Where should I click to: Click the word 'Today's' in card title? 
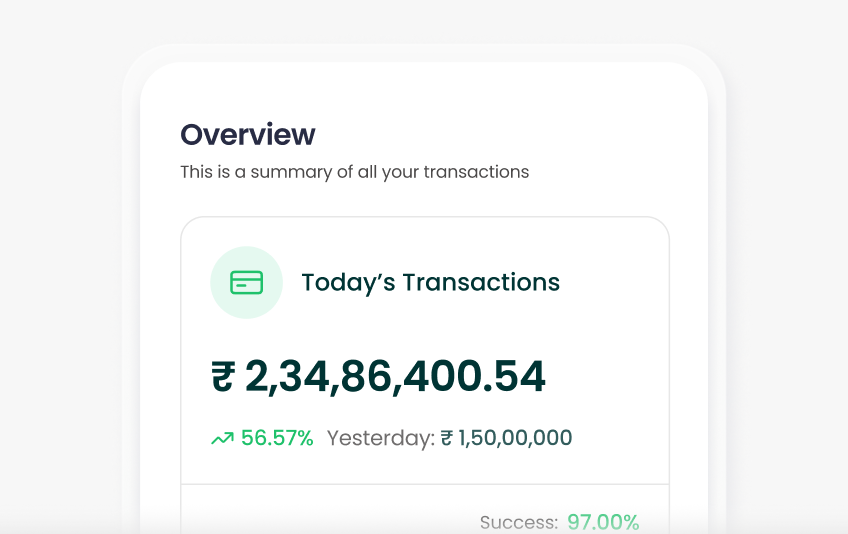tap(348, 283)
